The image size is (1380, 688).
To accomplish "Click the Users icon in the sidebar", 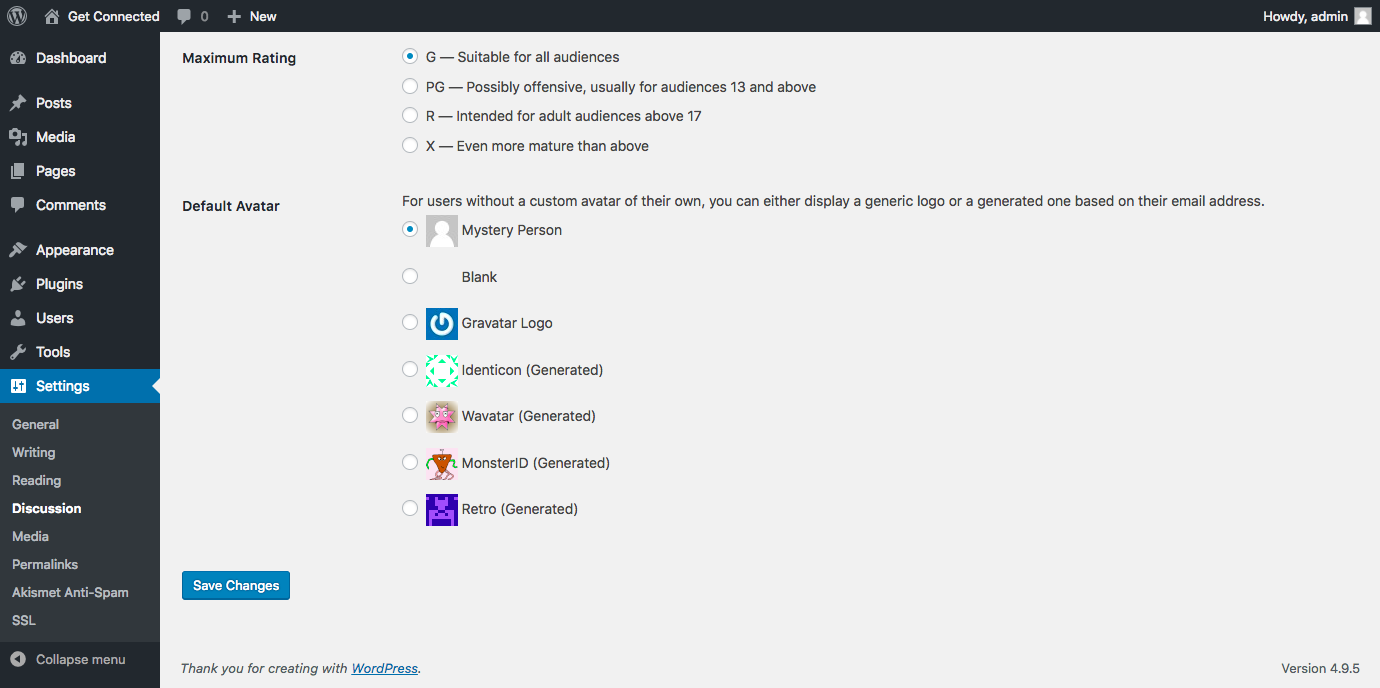I will [16, 317].
